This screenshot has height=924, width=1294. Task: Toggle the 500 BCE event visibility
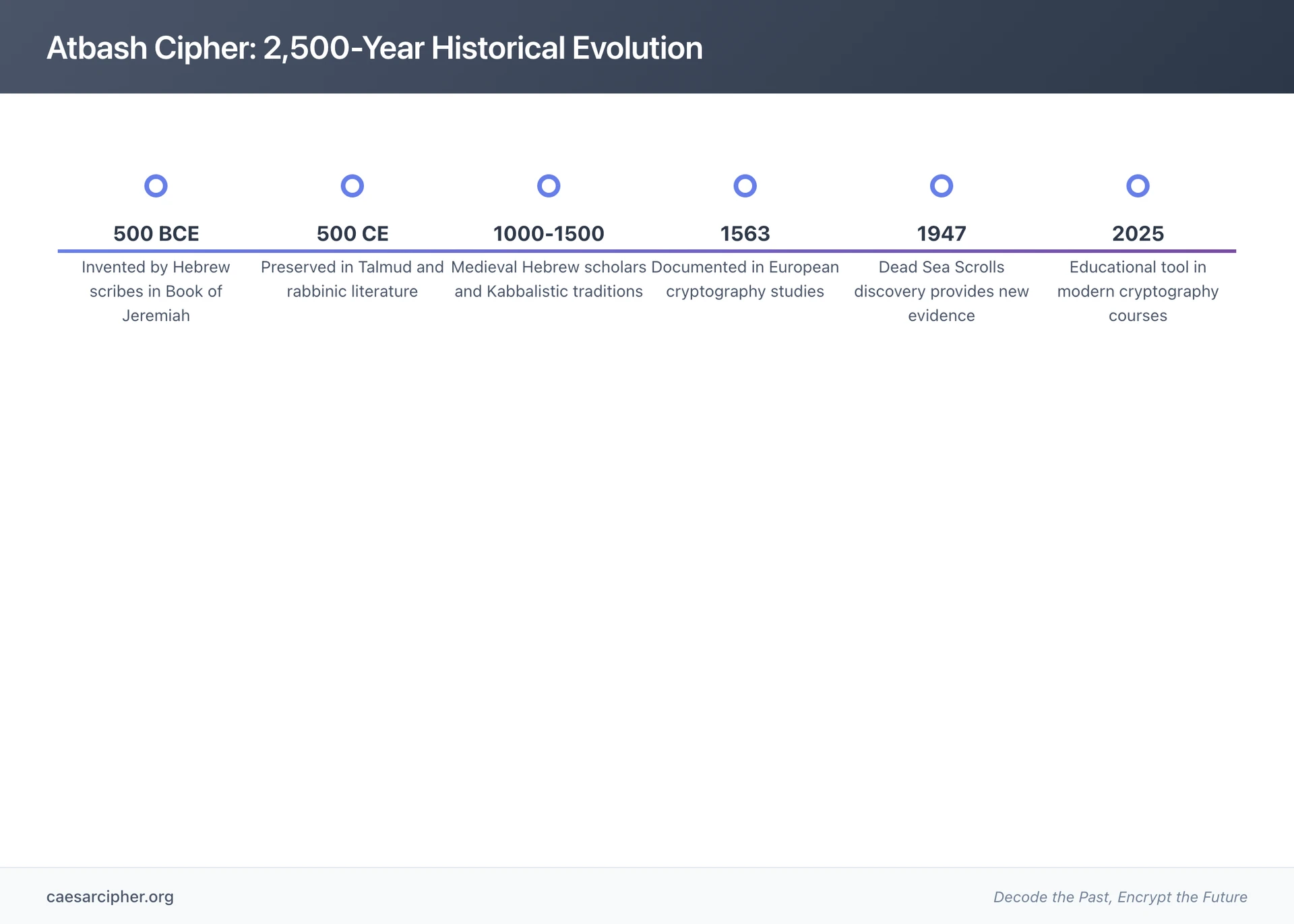pos(156,233)
